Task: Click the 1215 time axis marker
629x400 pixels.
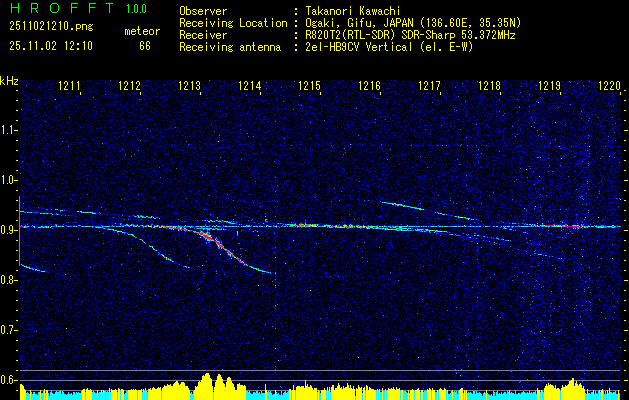Action: click(309, 85)
